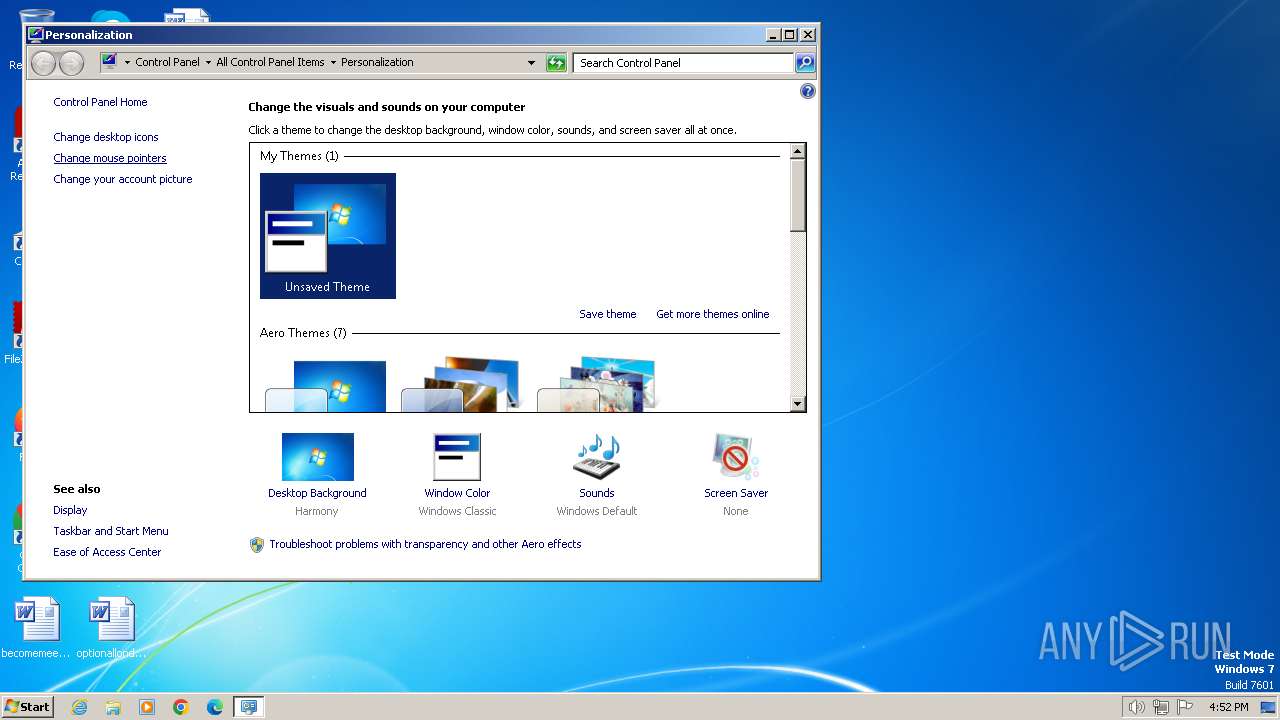Open Change mouse pointers link
1280x720 pixels.
point(110,158)
